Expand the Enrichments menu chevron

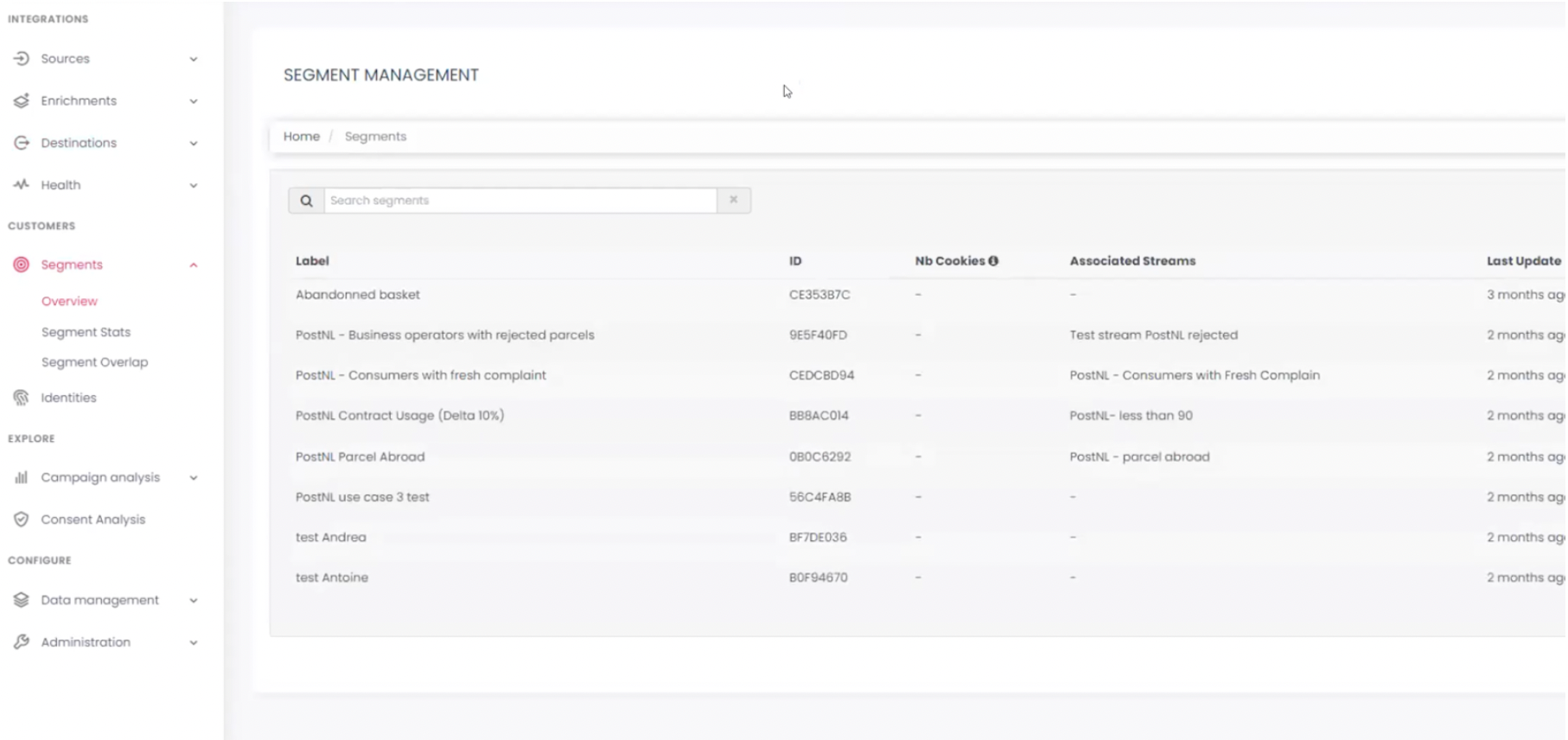coord(194,101)
